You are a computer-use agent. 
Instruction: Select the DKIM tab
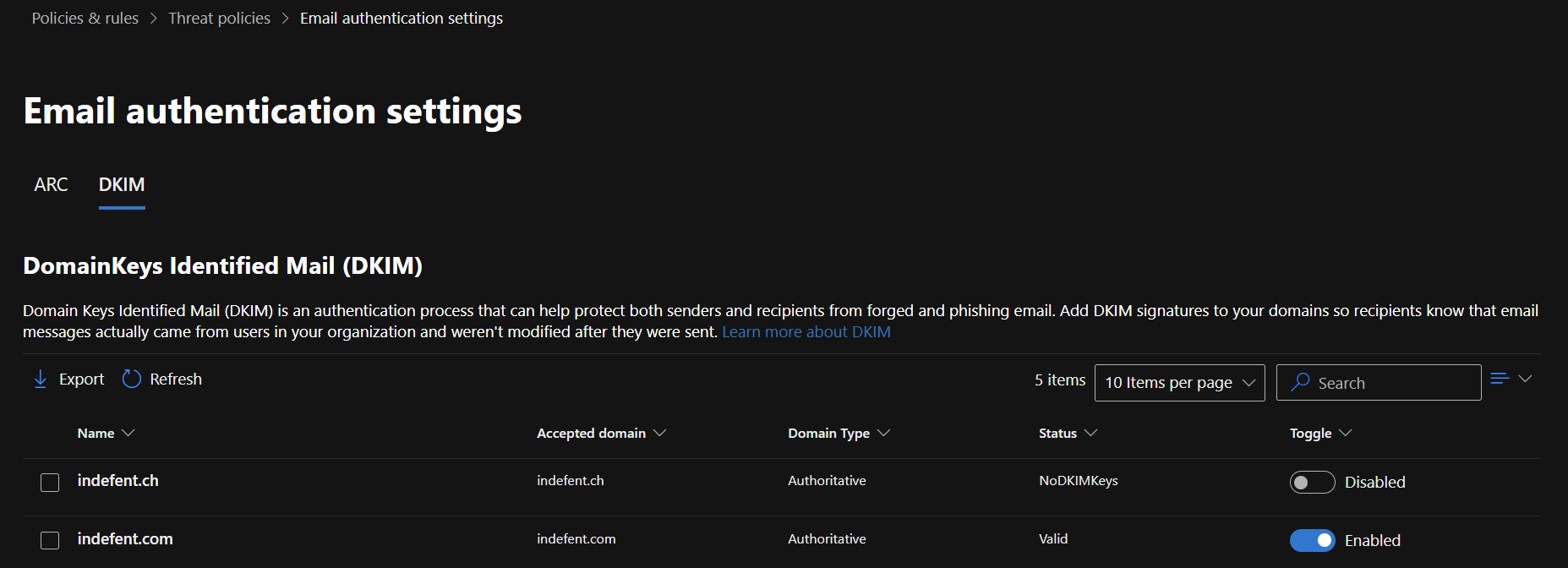click(x=122, y=184)
